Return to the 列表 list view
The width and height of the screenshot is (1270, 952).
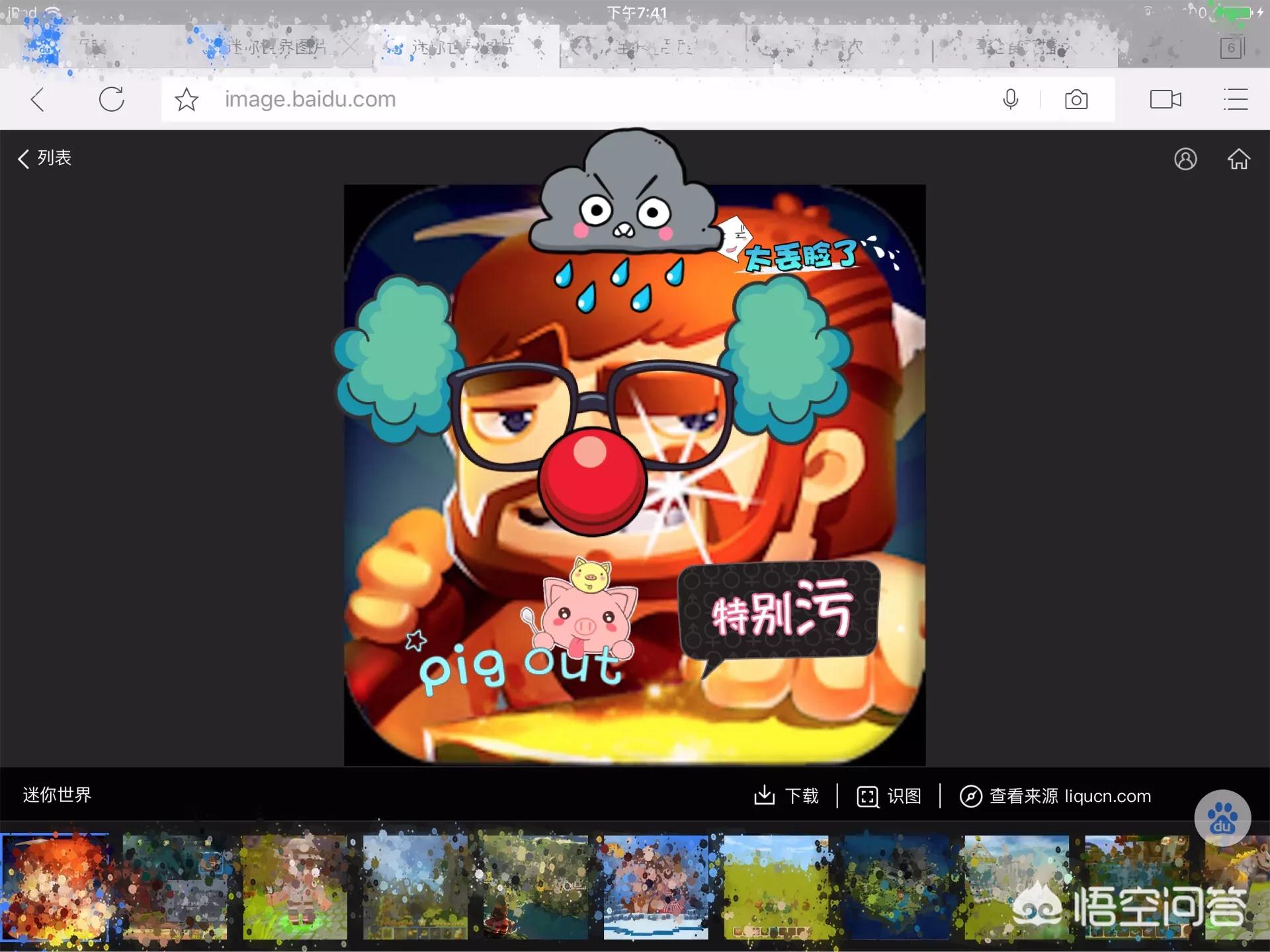click(x=44, y=158)
